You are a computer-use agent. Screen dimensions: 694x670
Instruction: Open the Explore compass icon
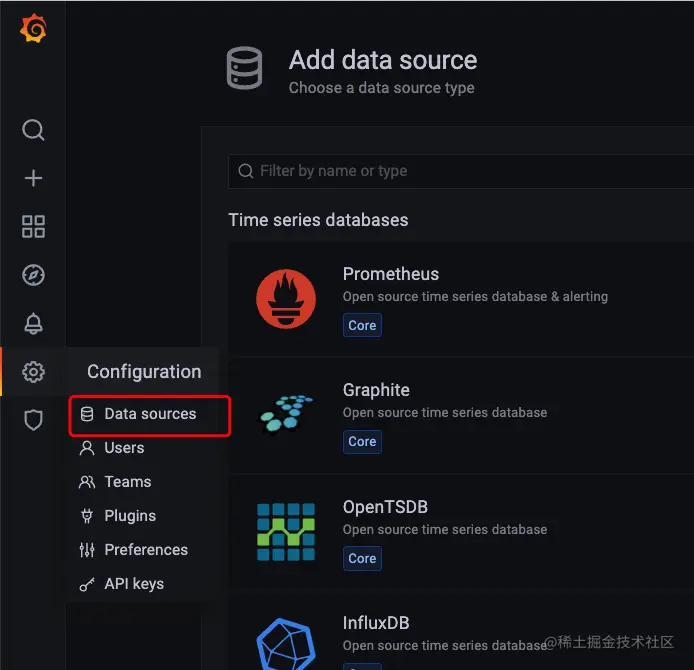coord(33,275)
